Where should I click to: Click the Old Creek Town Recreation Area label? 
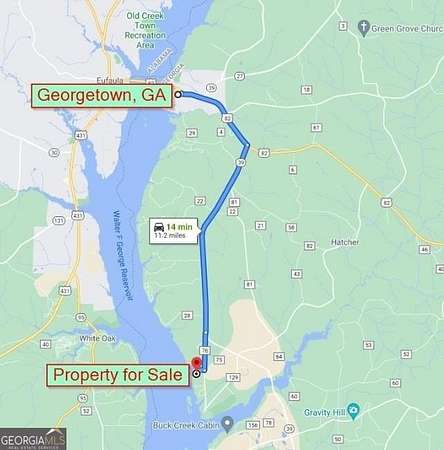(x=145, y=30)
